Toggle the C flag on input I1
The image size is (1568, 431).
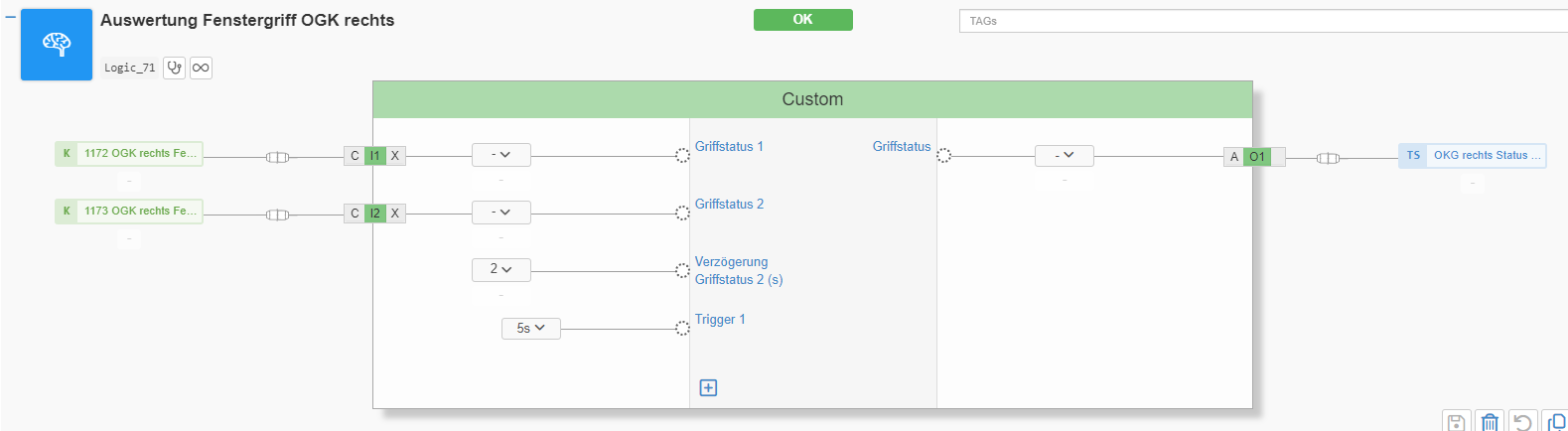[x=355, y=156]
